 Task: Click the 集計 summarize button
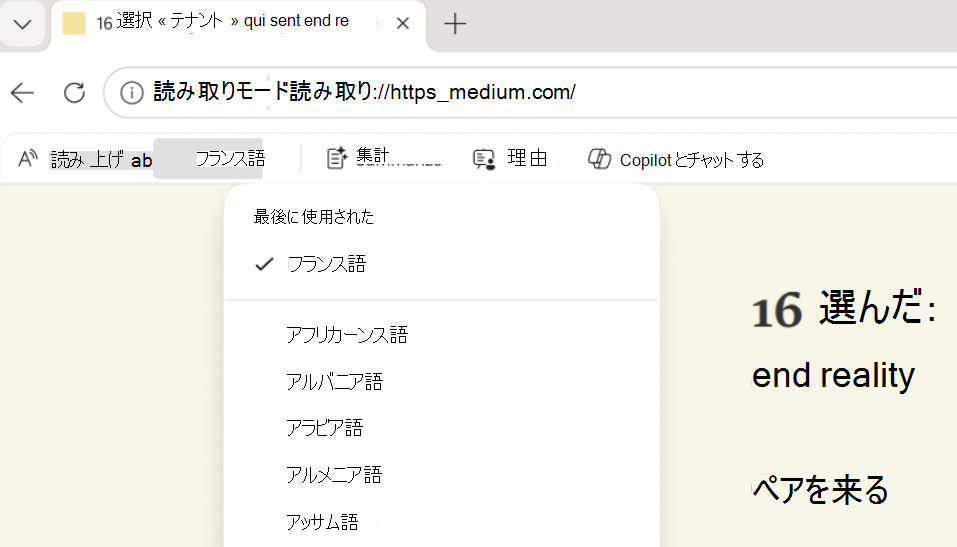tap(384, 159)
